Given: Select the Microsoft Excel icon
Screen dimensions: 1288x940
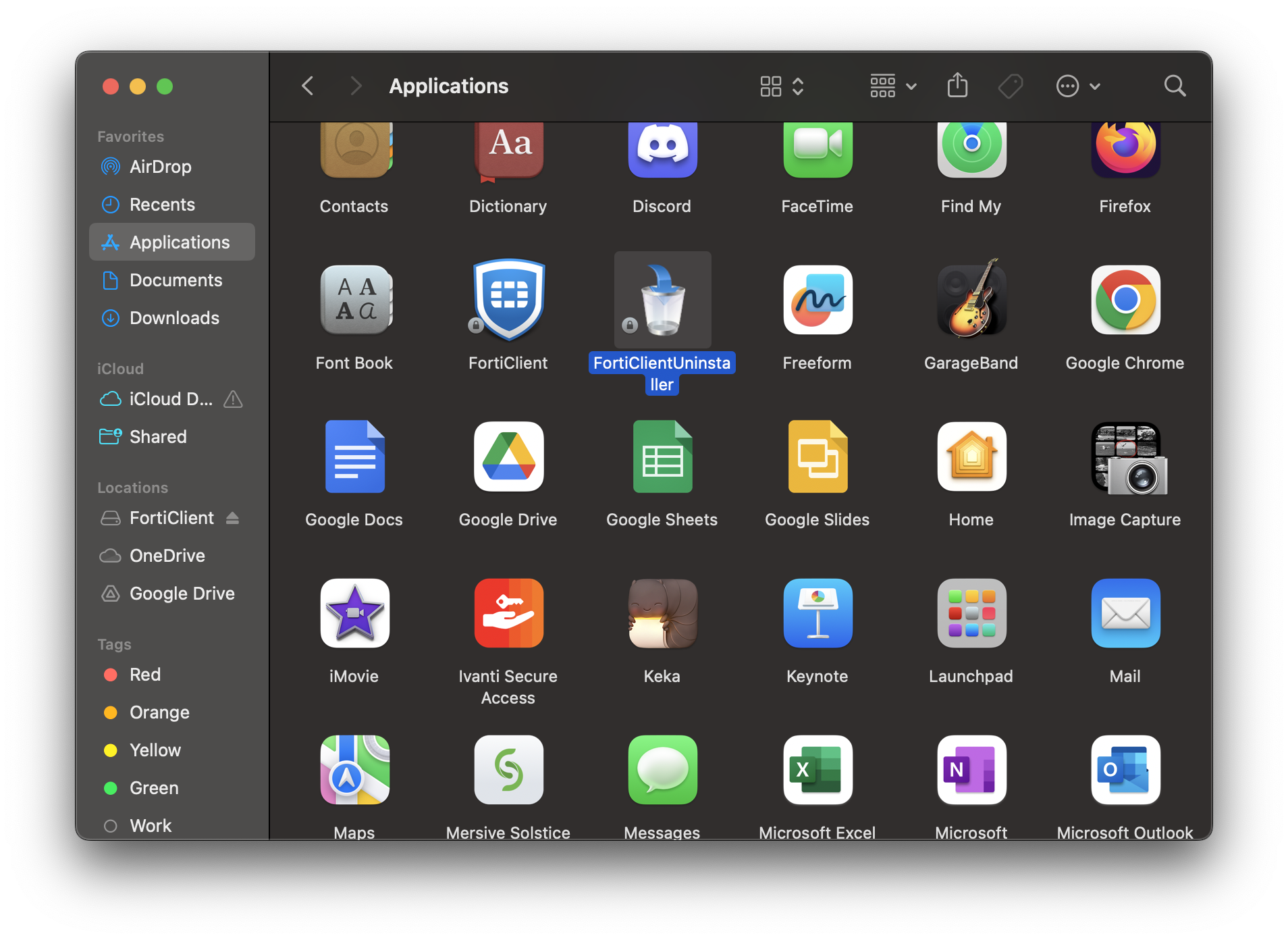Looking at the screenshot, I should click(x=817, y=770).
